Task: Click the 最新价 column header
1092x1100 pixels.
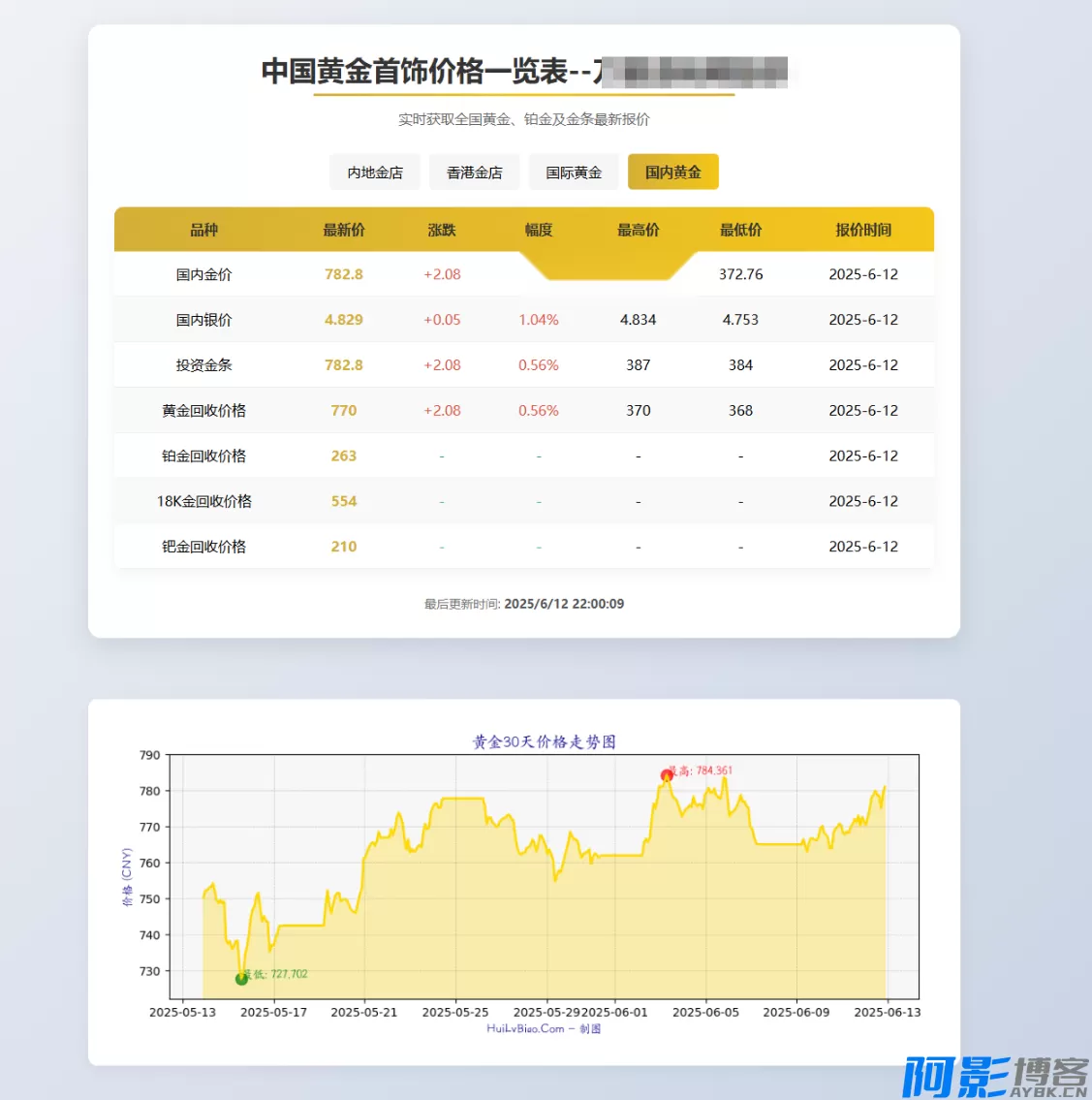Action: 344,230
